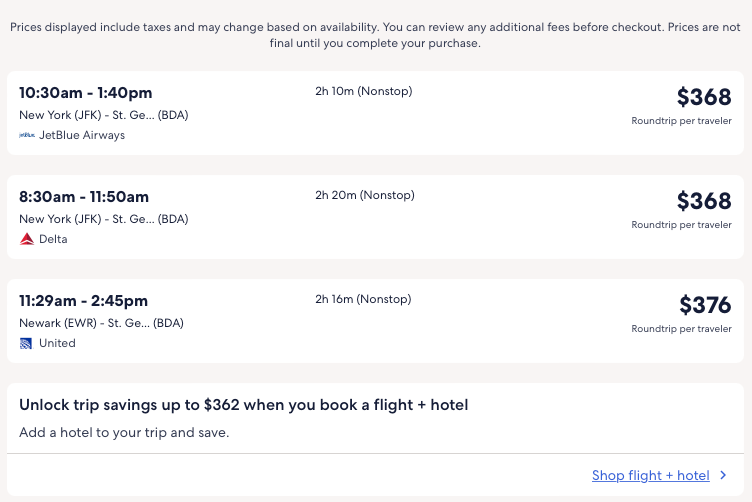Select the 11:29am - 2:45pm United flight
This screenshot has height=502, width=752.
(84, 301)
